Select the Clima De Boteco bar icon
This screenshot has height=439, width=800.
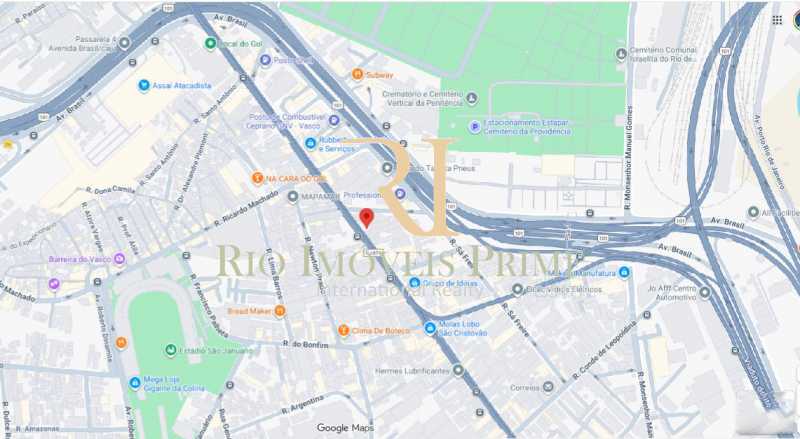coord(344,330)
